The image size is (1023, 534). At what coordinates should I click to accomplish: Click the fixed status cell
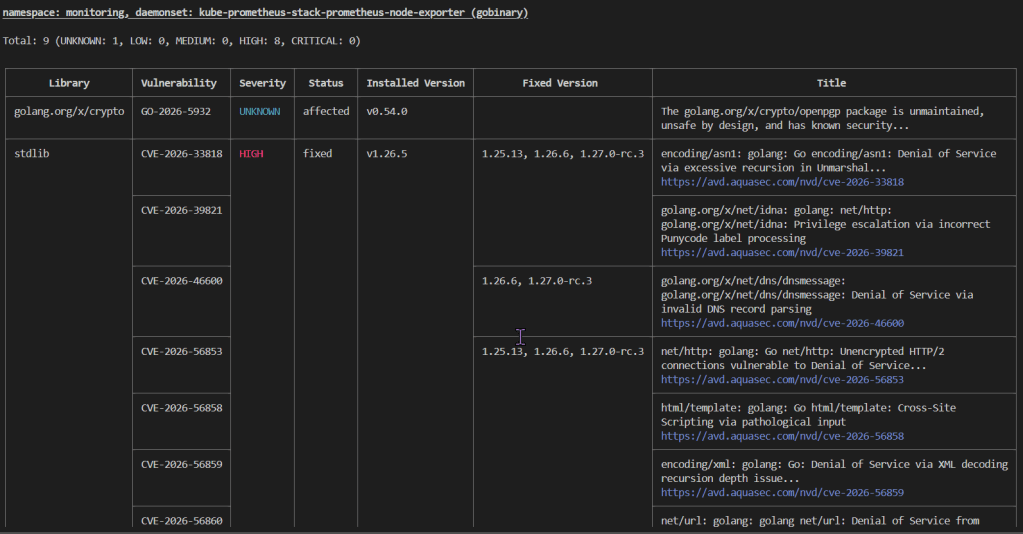[317, 154]
